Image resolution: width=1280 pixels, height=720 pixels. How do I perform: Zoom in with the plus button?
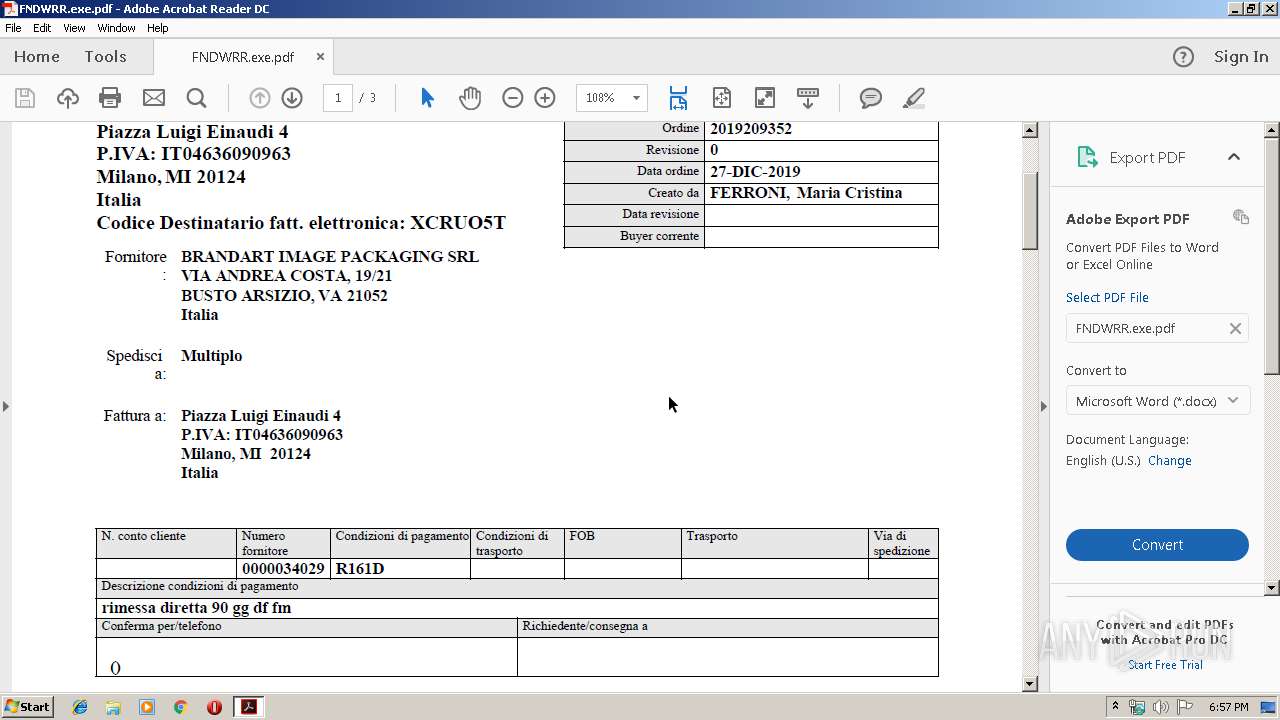(x=545, y=98)
